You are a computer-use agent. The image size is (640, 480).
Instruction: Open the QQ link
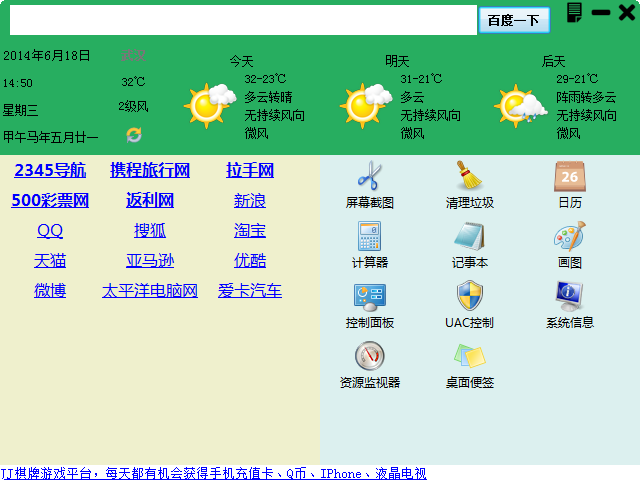click(50, 231)
